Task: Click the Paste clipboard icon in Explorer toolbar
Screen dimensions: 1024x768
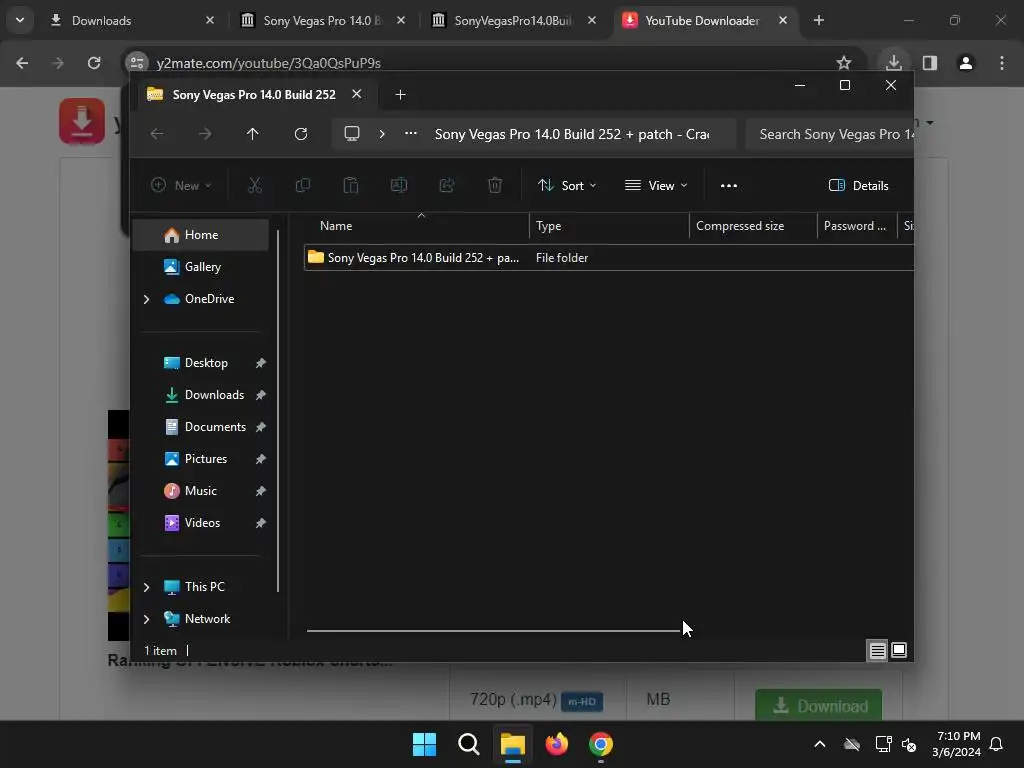Action: [x=351, y=185]
